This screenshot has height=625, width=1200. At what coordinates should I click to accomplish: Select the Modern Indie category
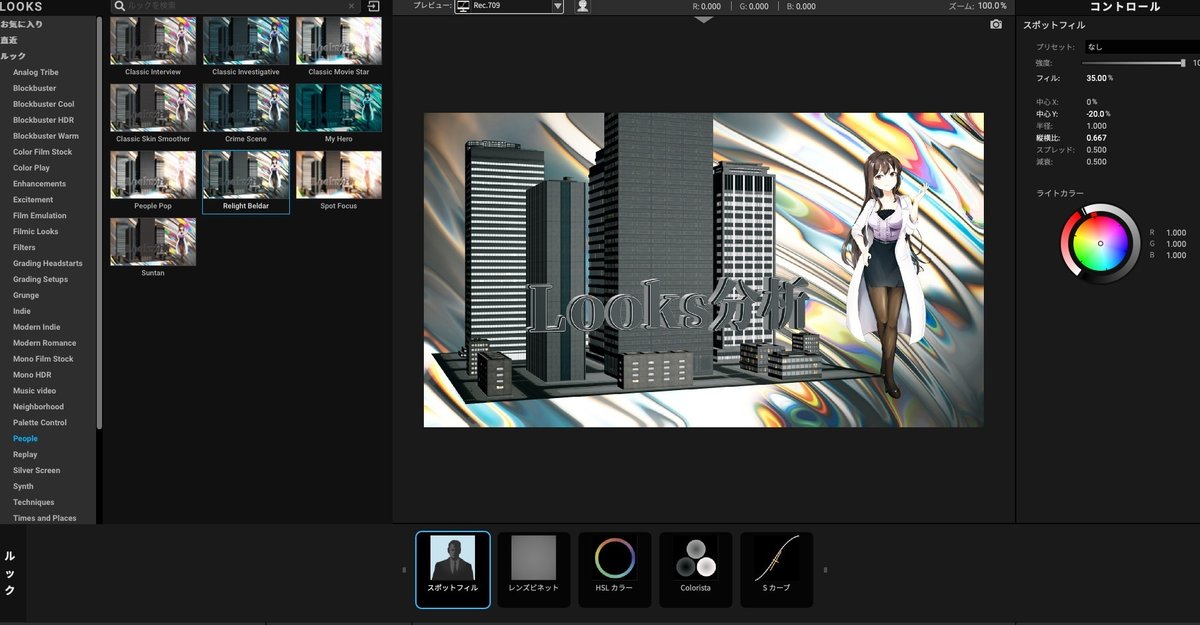37,327
